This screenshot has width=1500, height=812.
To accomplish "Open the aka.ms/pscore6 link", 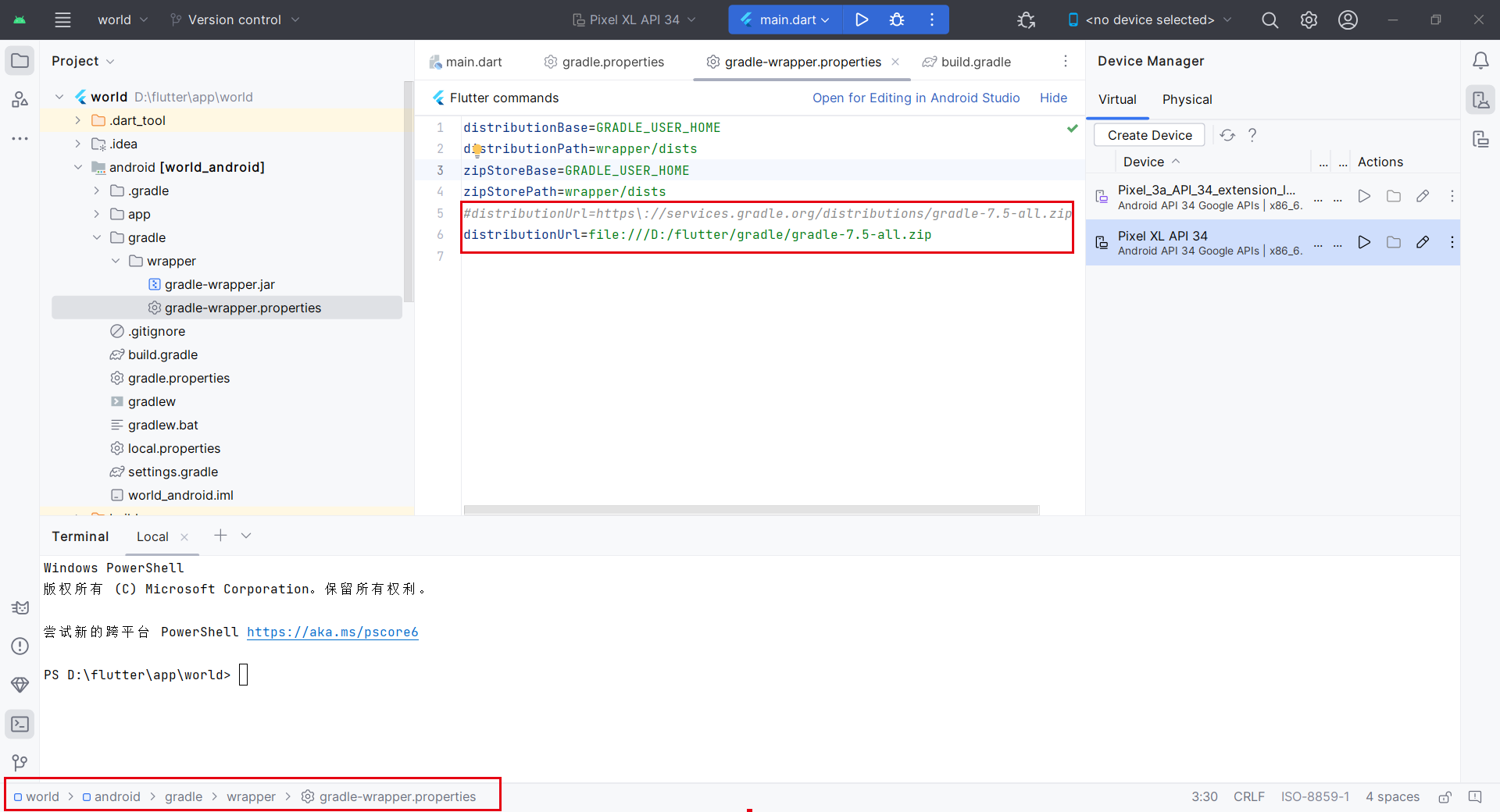I will pos(333,632).
